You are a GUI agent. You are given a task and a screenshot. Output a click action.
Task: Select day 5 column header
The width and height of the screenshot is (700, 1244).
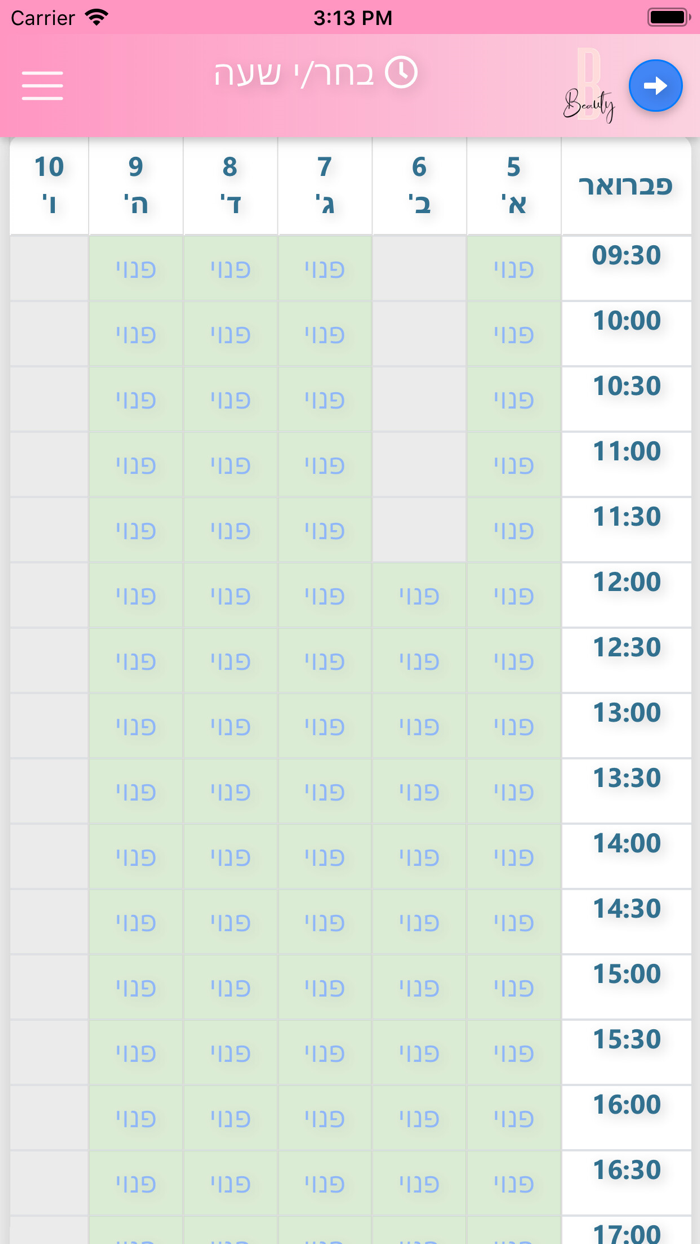click(514, 186)
